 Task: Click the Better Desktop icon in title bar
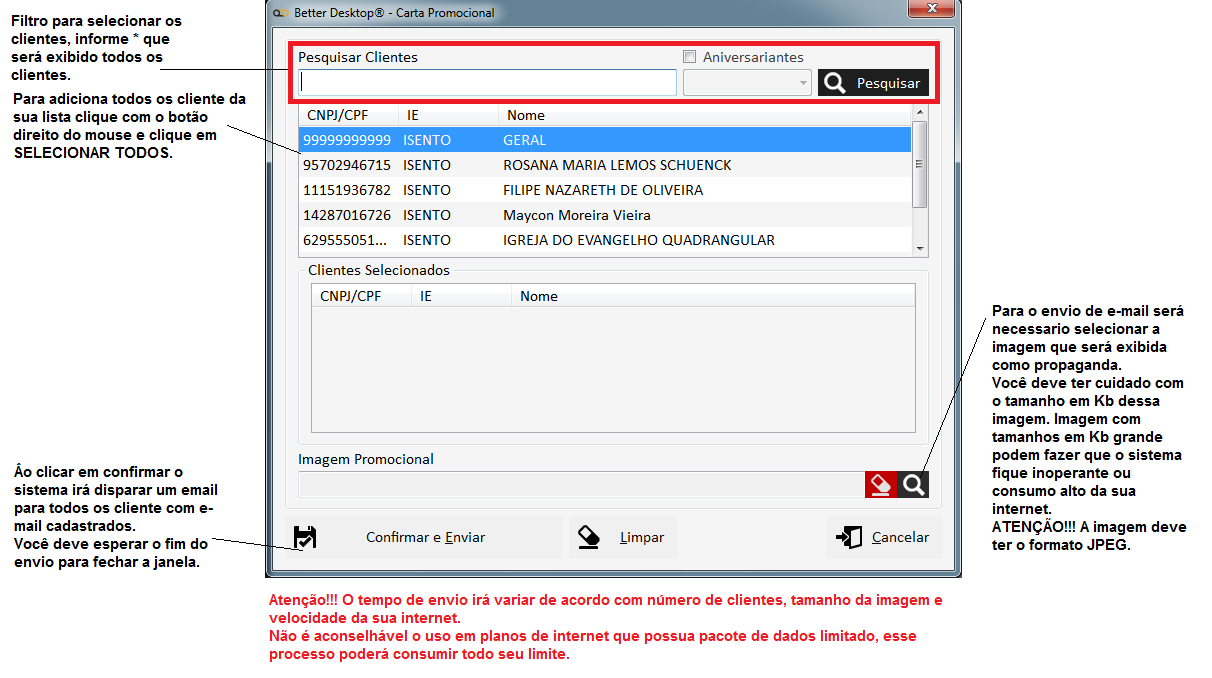pyautogui.click(x=280, y=13)
